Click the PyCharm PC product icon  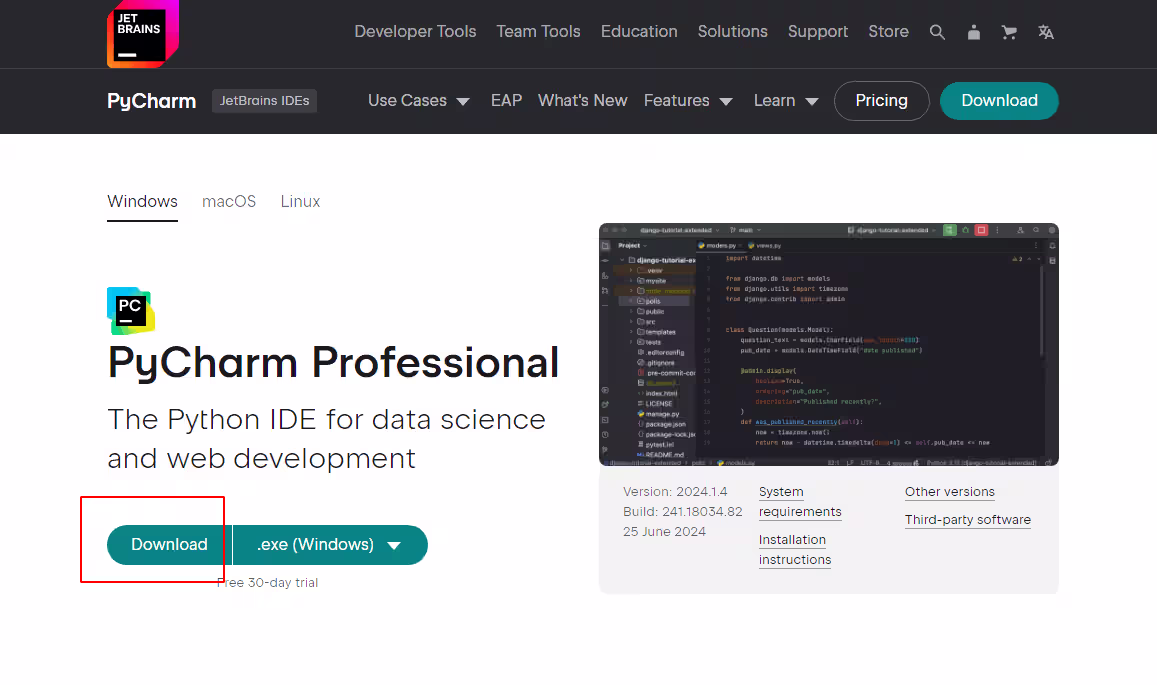tap(131, 310)
